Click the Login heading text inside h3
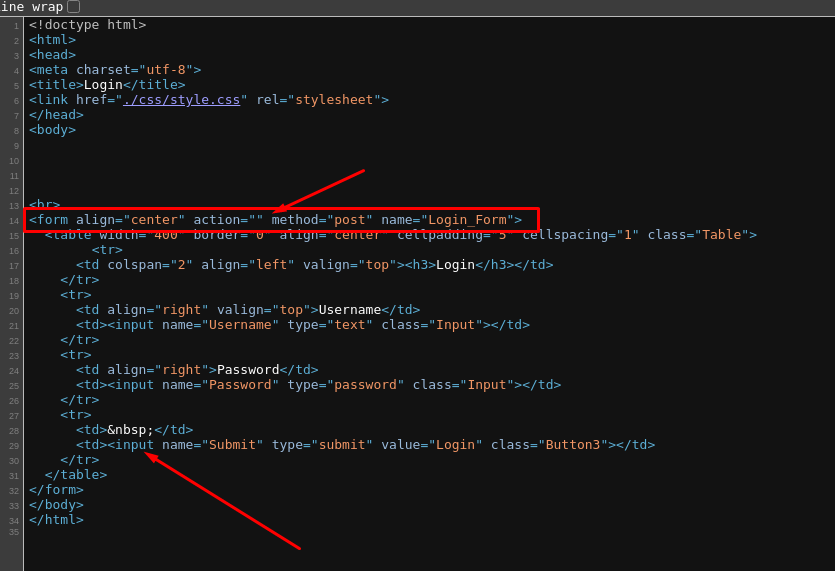The height and width of the screenshot is (571, 835). [455, 265]
